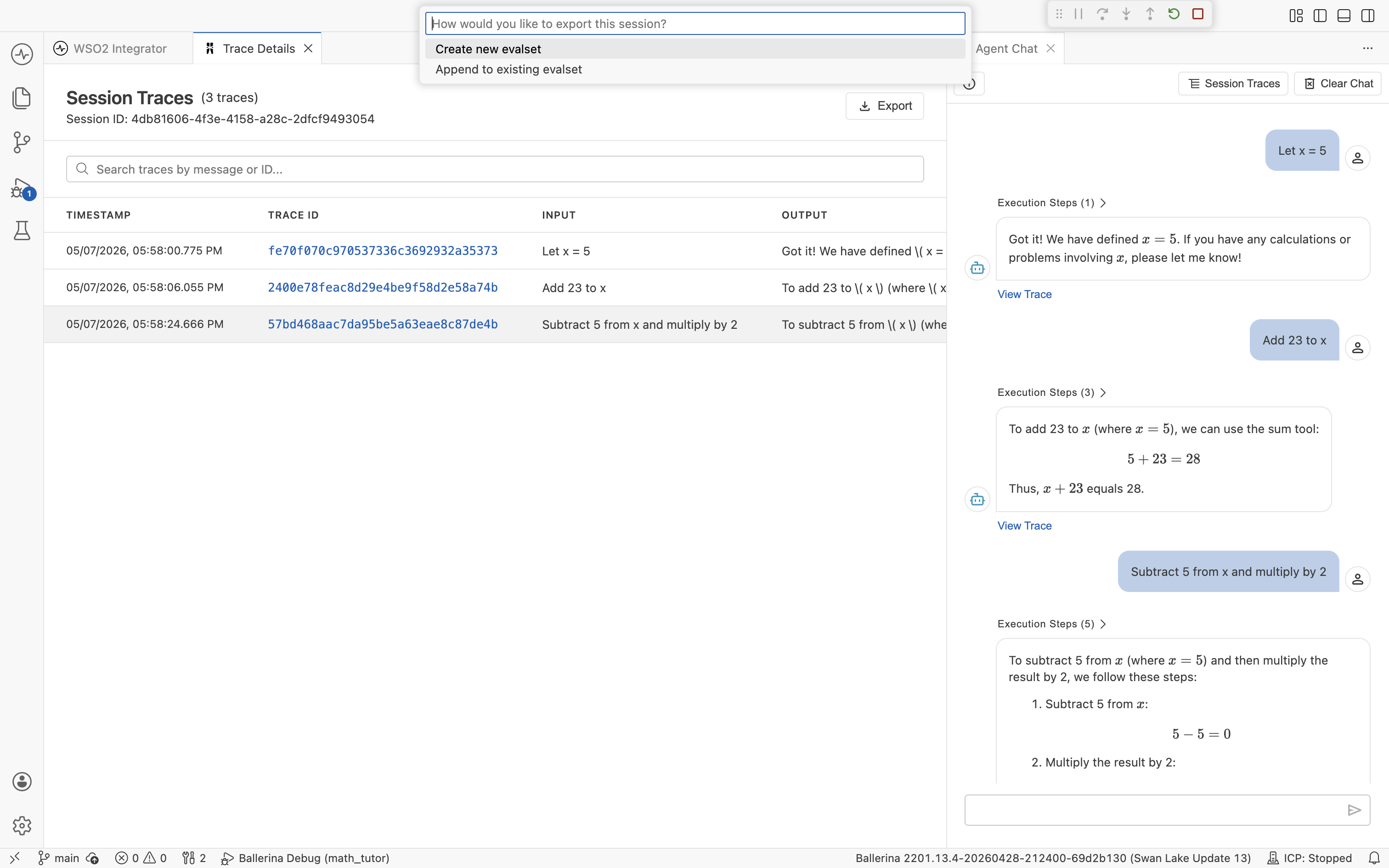Open the errors and warnings status item

pos(141,858)
